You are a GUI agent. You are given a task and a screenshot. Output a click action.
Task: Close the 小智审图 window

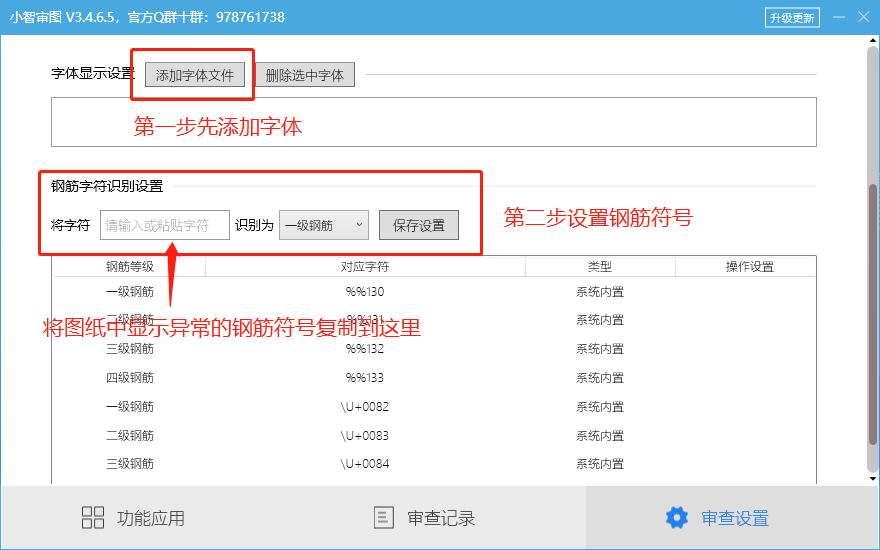[863, 17]
